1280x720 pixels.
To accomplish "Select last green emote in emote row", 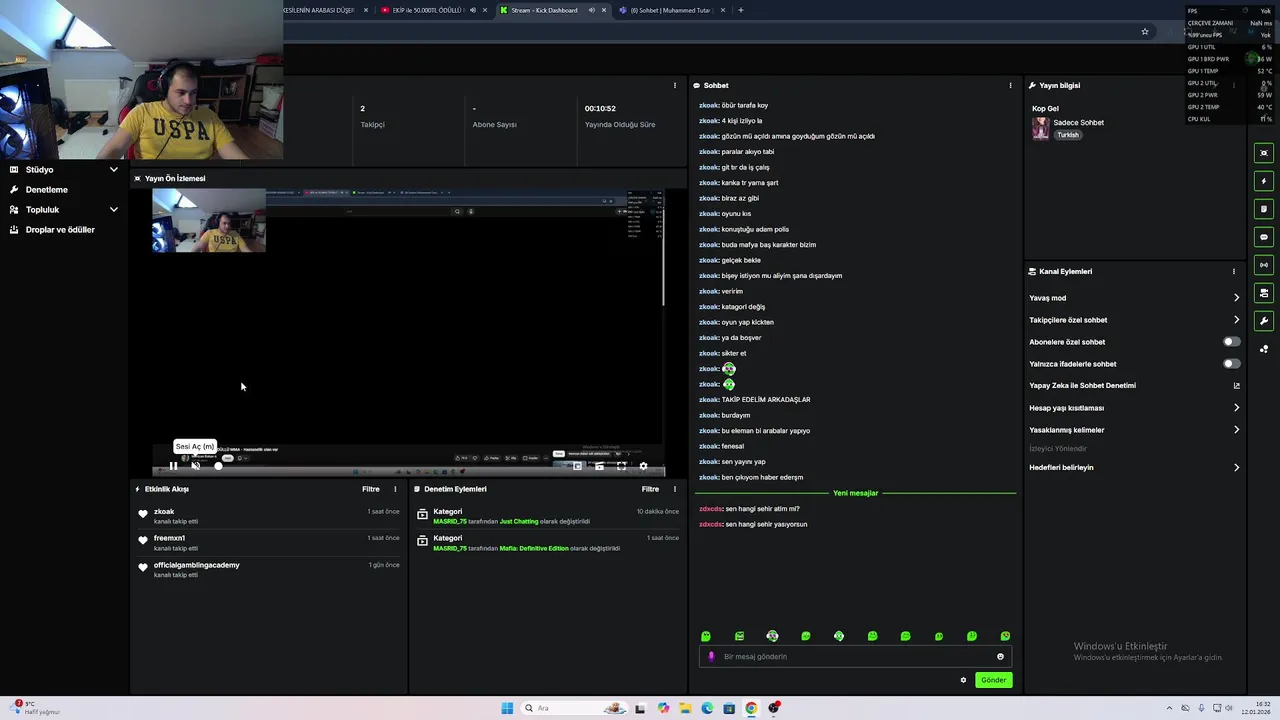I will click(x=1005, y=636).
